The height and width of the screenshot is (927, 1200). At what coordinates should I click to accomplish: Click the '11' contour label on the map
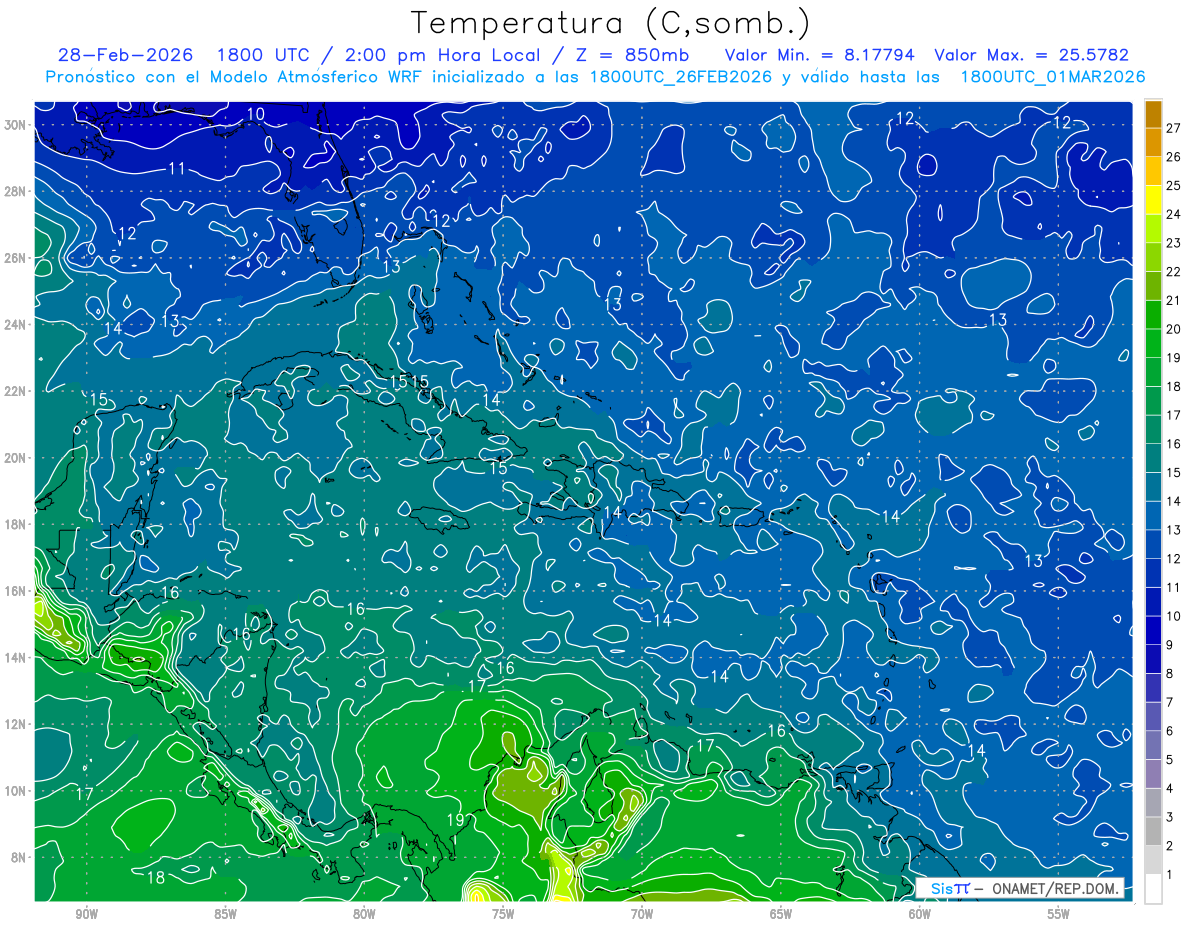pos(177,168)
